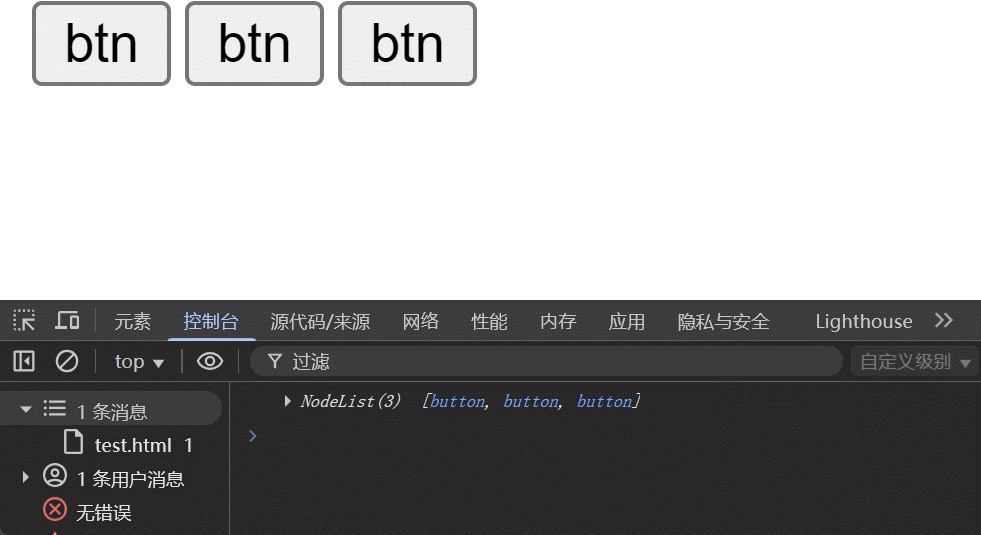Image resolution: width=981 pixels, height=535 pixels.
Task: Open the top context dropdown
Action: click(139, 362)
